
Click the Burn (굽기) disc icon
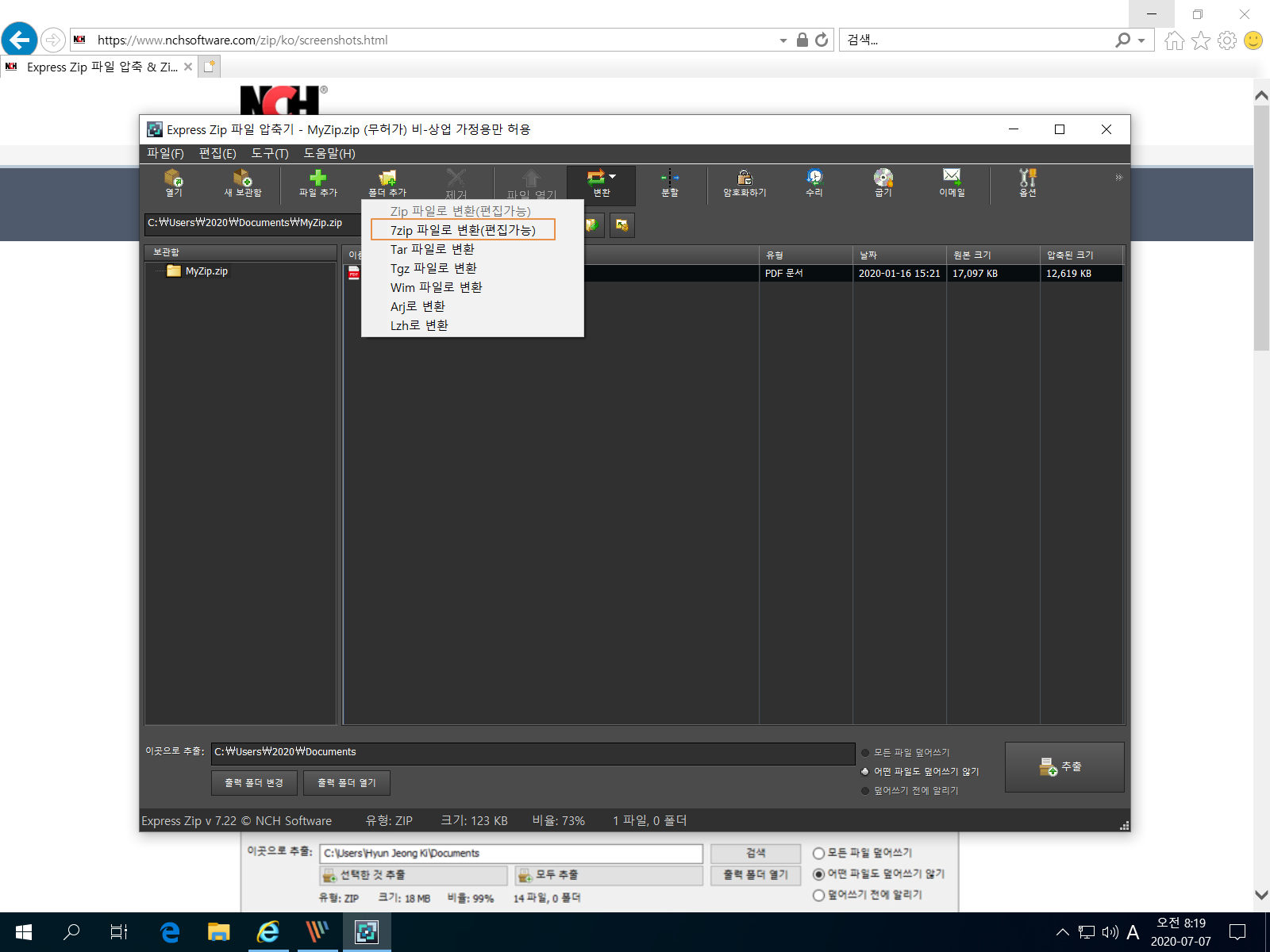pos(883,182)
